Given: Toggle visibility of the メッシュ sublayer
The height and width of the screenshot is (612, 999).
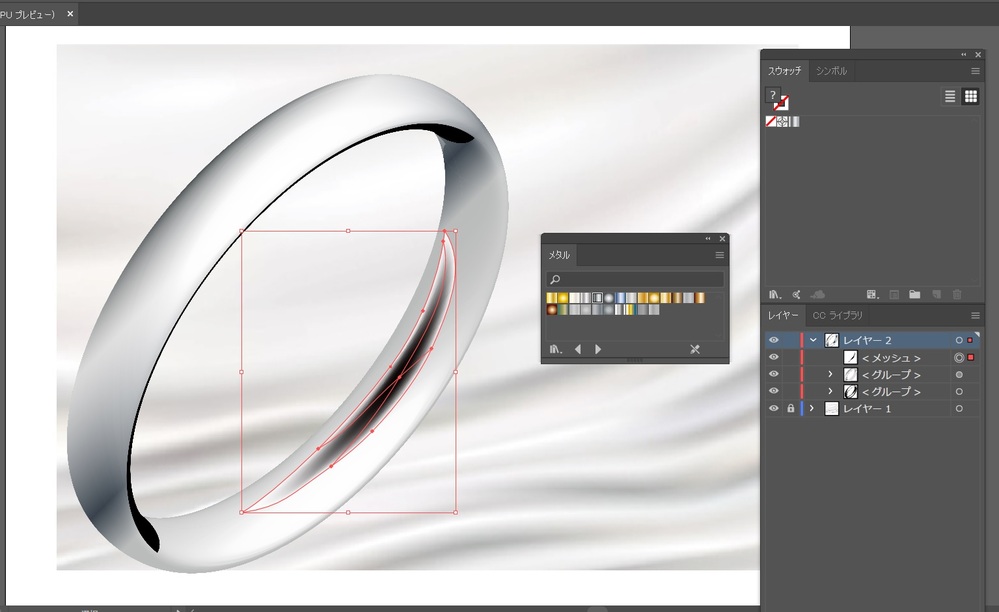Looking at the screenshot, I should click(x=773, y=358).
